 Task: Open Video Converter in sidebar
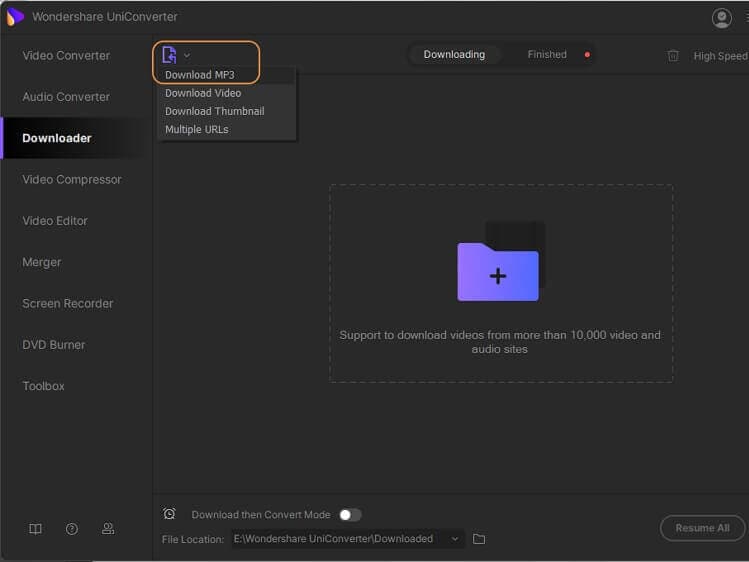tap(66, 55)
